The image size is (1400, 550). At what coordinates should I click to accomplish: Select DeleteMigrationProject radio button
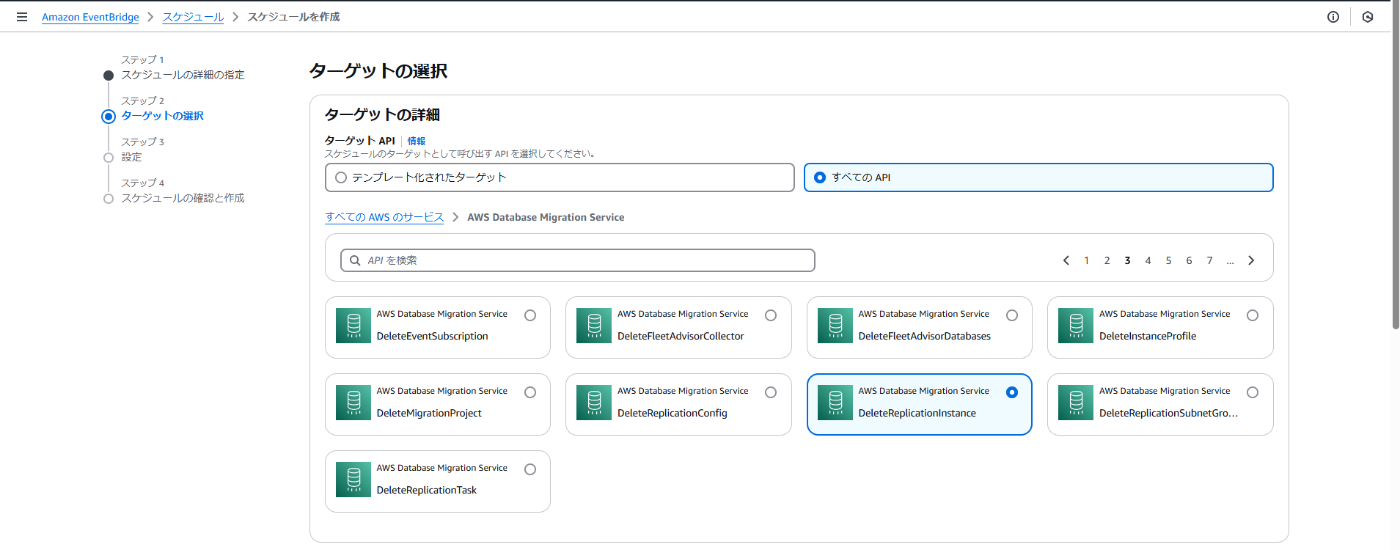pyautogui.click(x=530, y=392)
